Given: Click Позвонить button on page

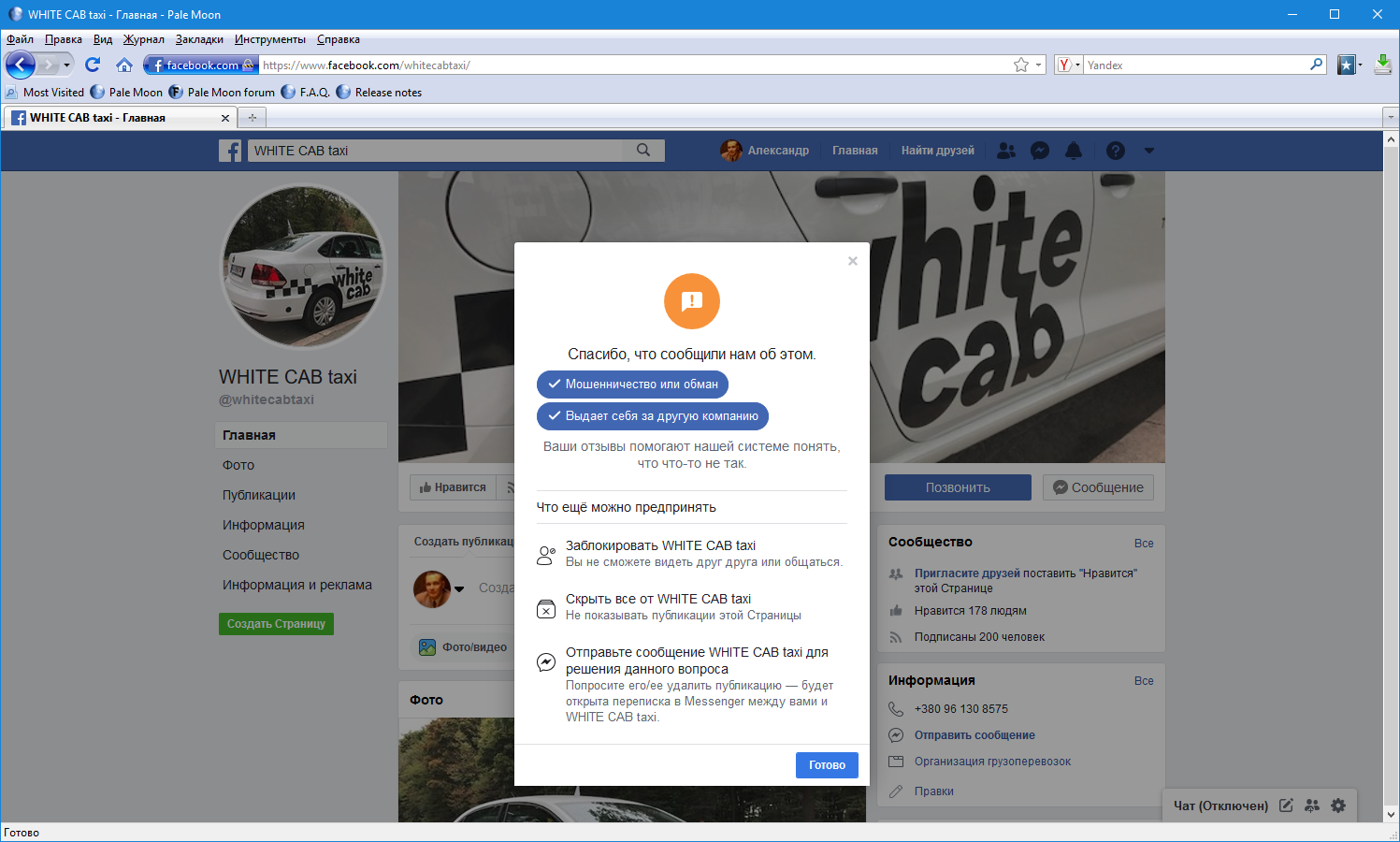Looking at the screenshot, I should (958, 487).
